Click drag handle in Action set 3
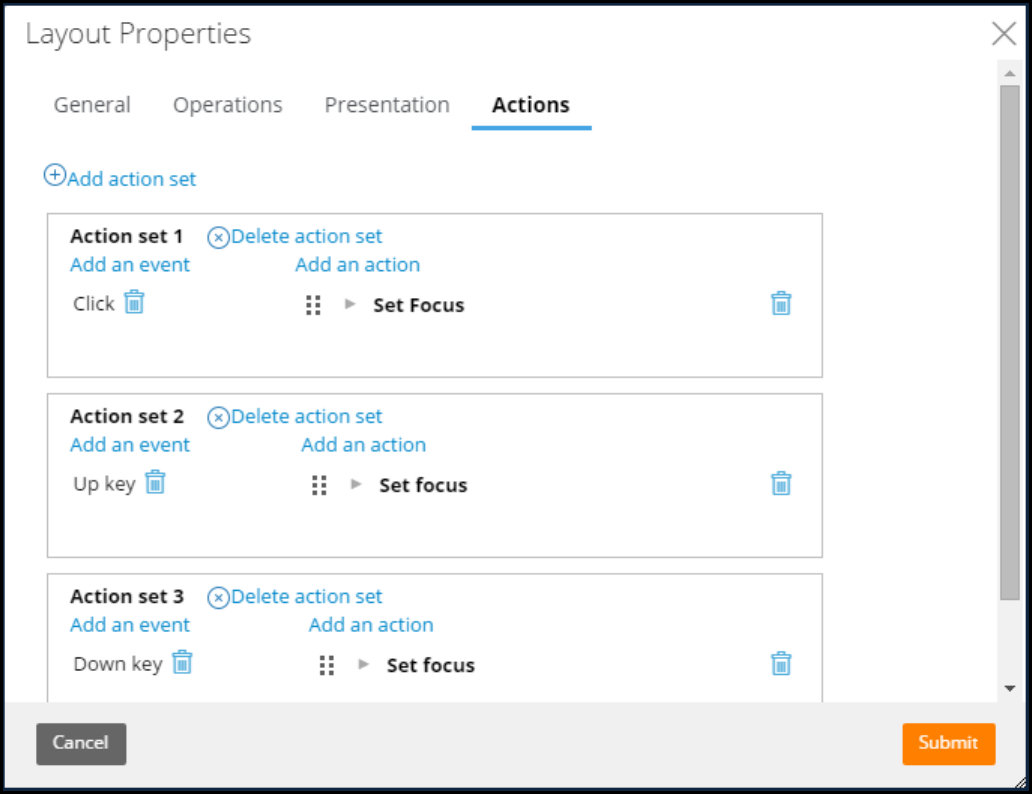 [326, 665]
